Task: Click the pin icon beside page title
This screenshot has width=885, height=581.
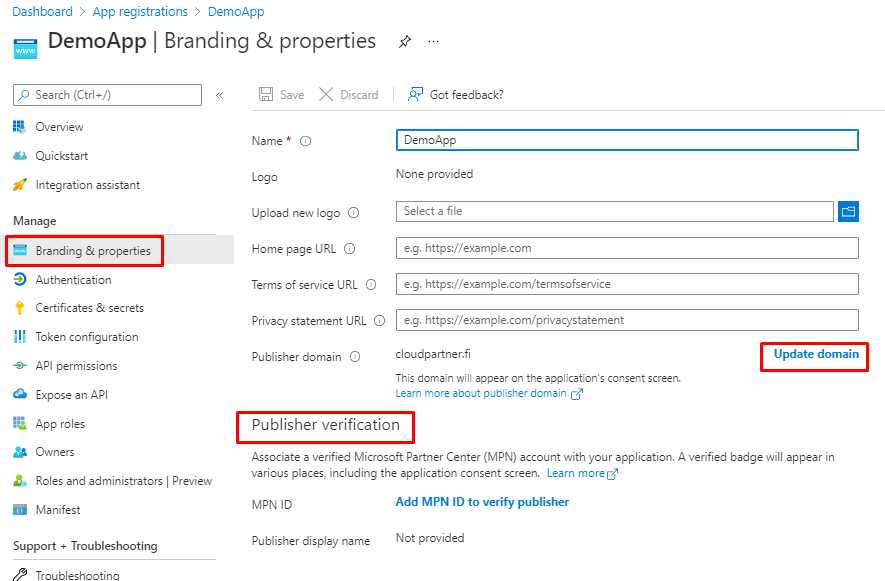Action: (404, 42)
